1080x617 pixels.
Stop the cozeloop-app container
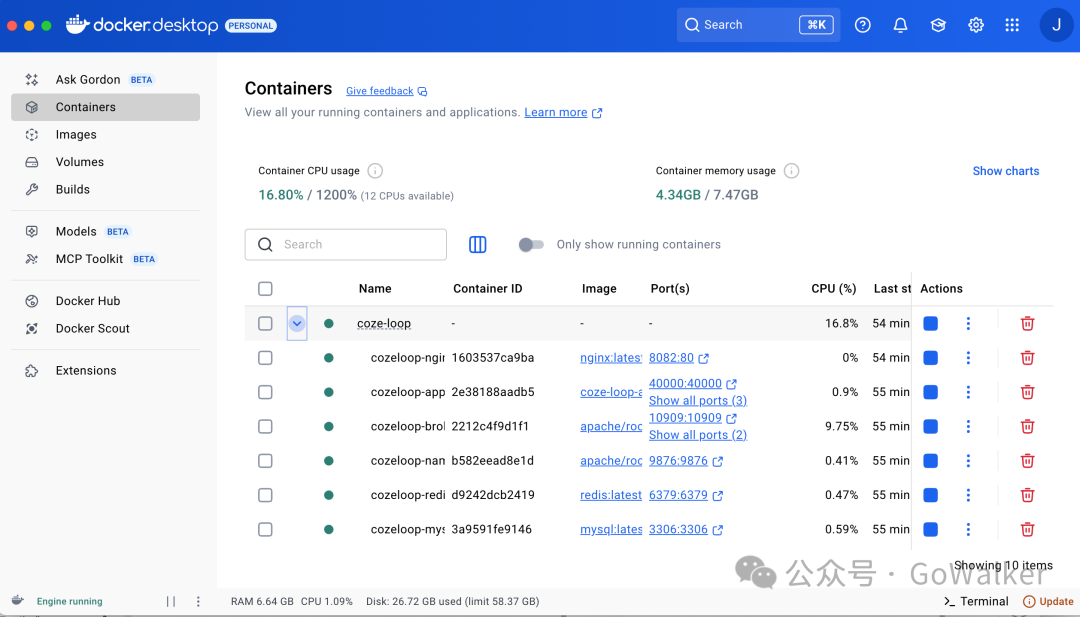point(931,393)
